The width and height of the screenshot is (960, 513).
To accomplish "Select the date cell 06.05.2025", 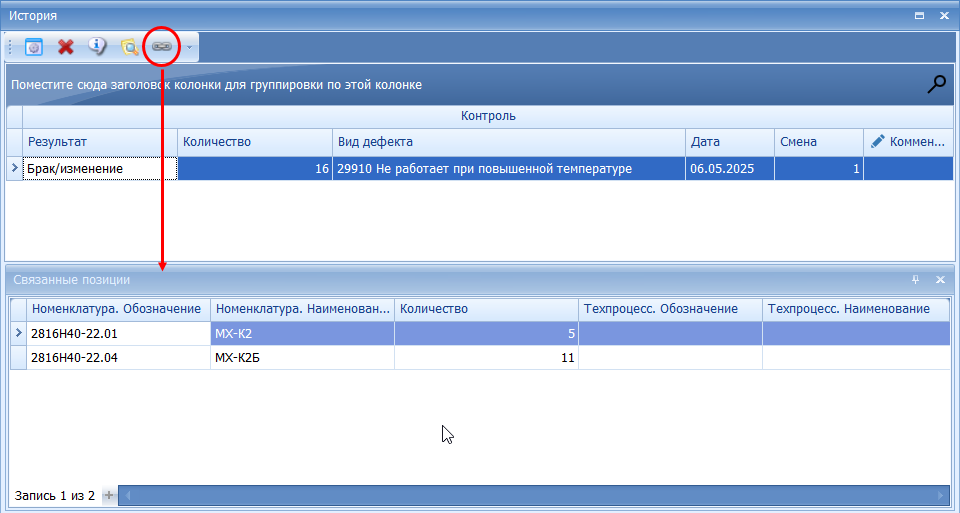I will 730,168.
